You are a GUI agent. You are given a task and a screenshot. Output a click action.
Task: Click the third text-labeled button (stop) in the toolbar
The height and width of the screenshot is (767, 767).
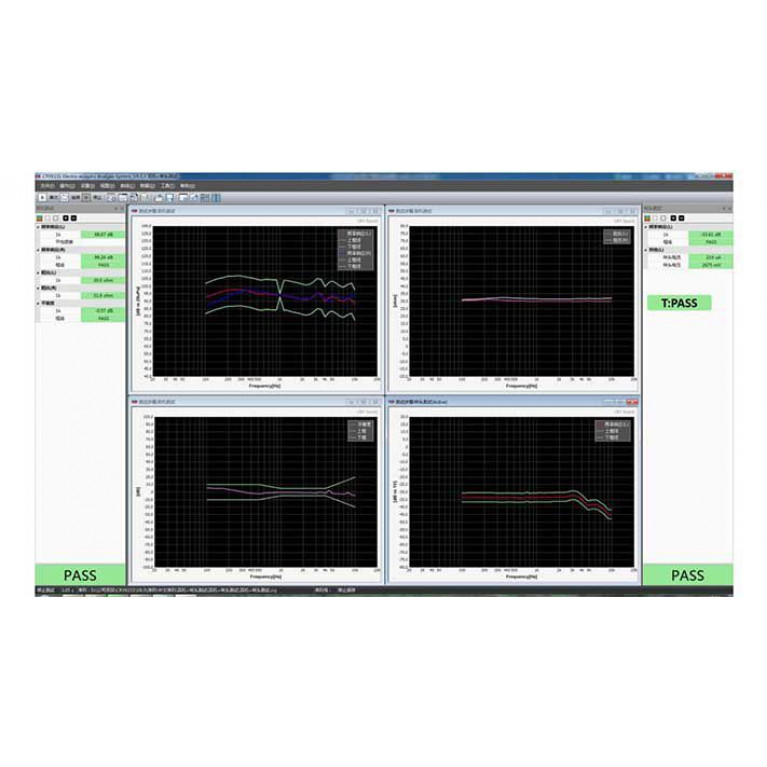pos(97,198)
